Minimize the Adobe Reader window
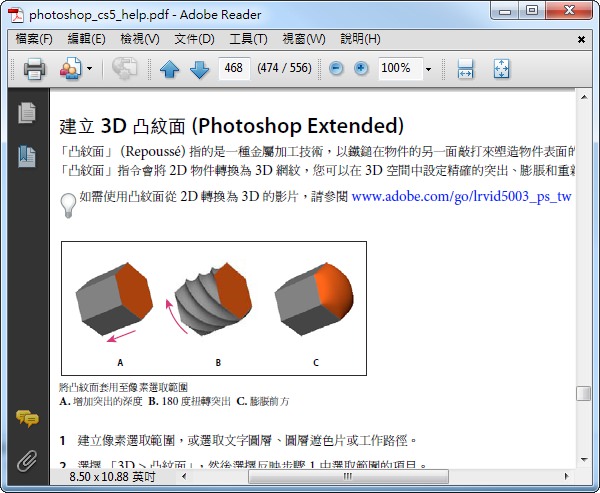600x493 pixels. click(505, 11)
